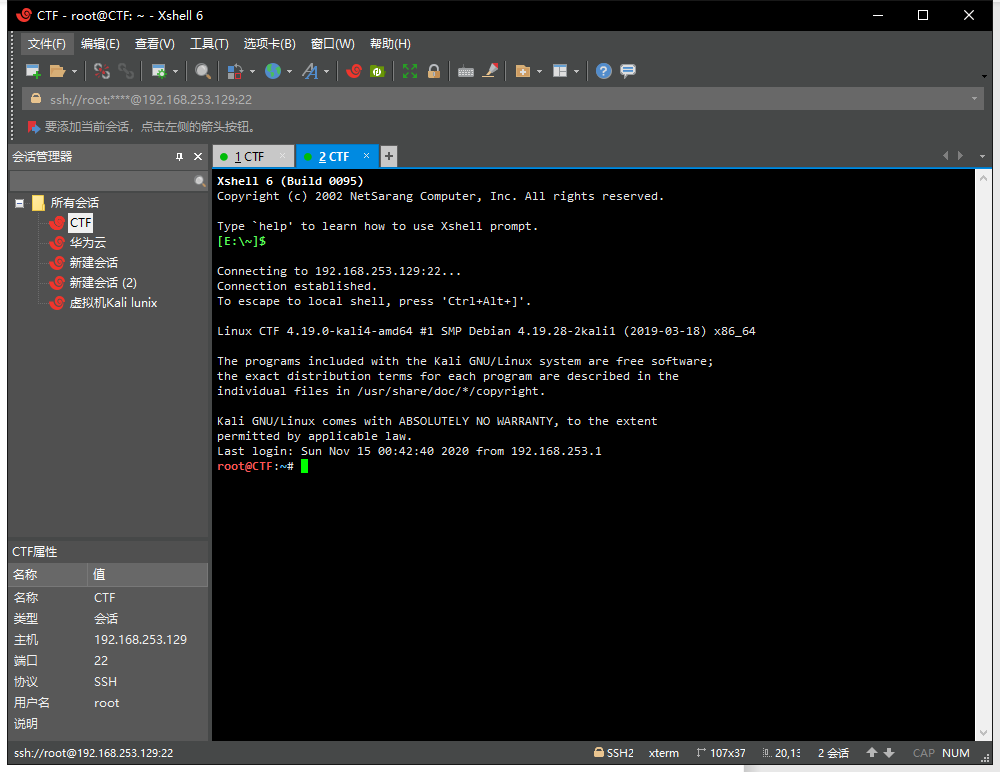Collapse the 所有会话 tree node

19,203
